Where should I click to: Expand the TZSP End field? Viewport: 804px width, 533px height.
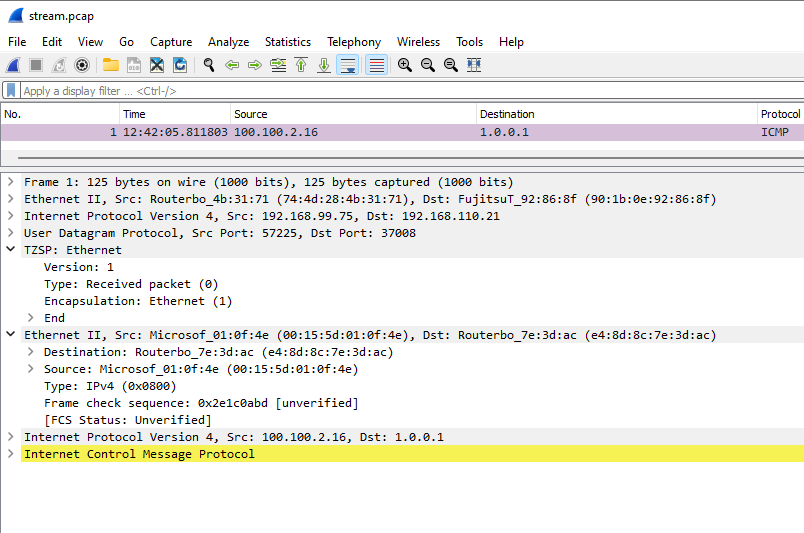(x=30, y=318)
